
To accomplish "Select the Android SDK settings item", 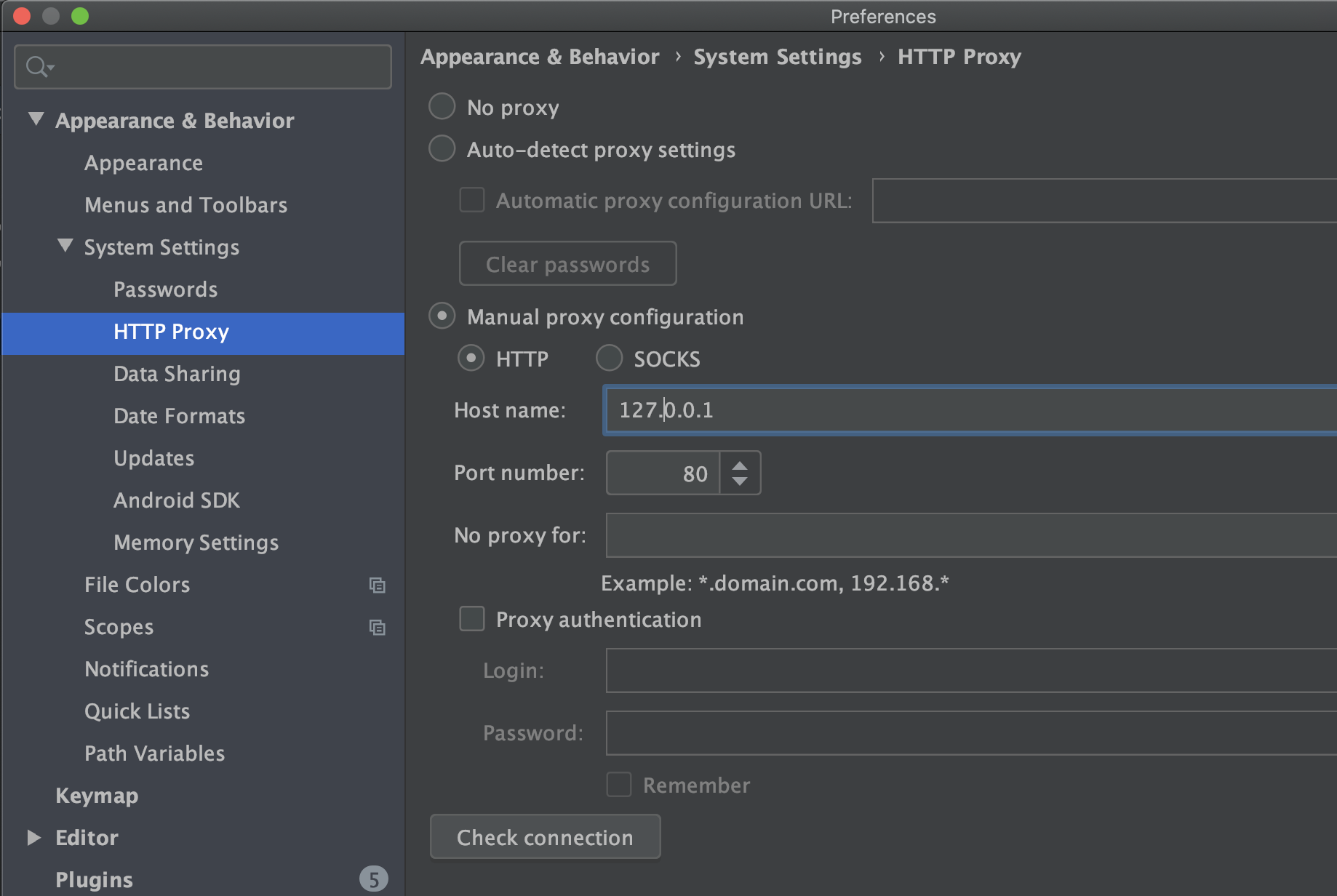I will (176, 500).
